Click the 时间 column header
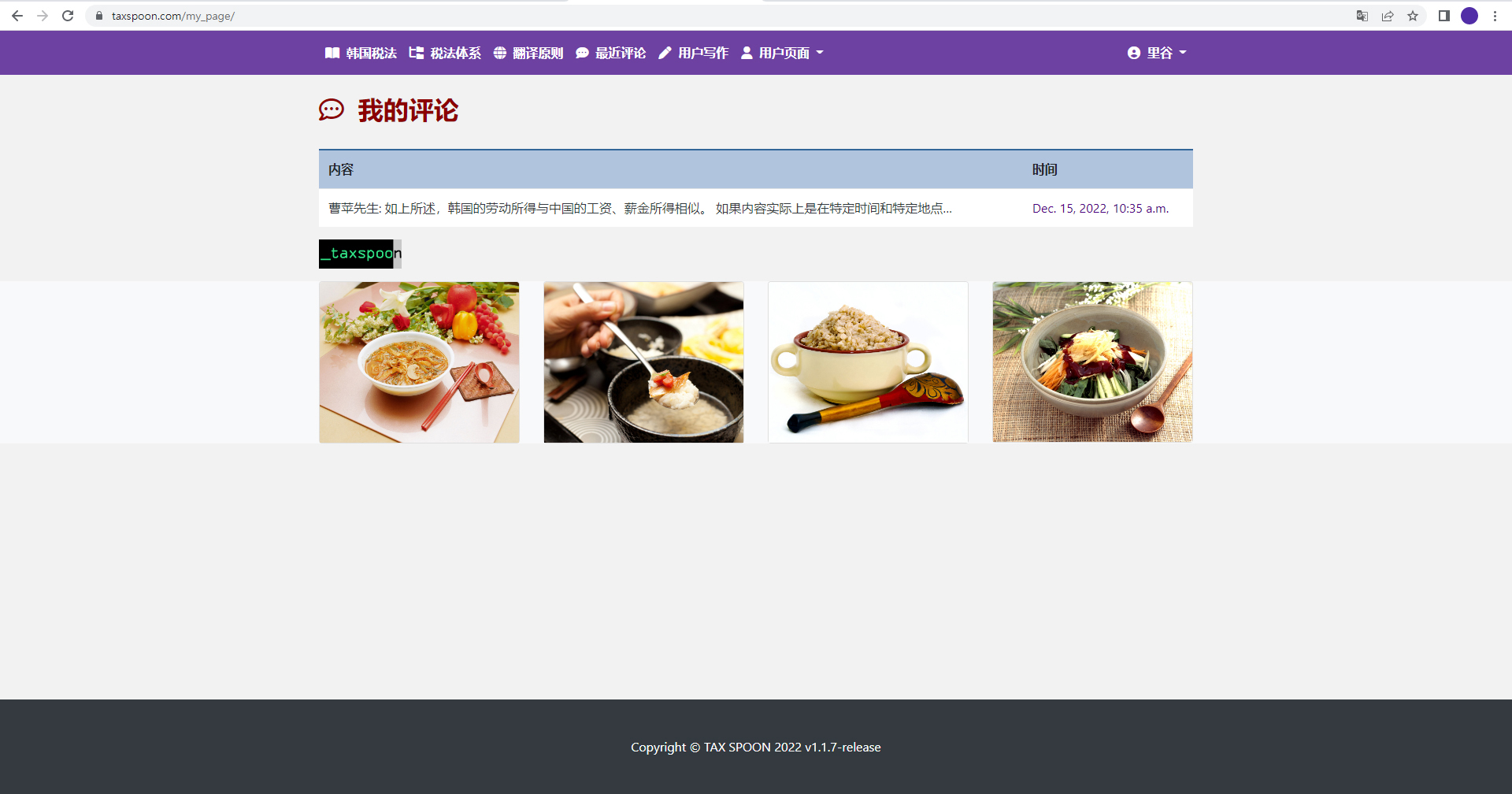Screen dimensions: 1512x794 1045,169
